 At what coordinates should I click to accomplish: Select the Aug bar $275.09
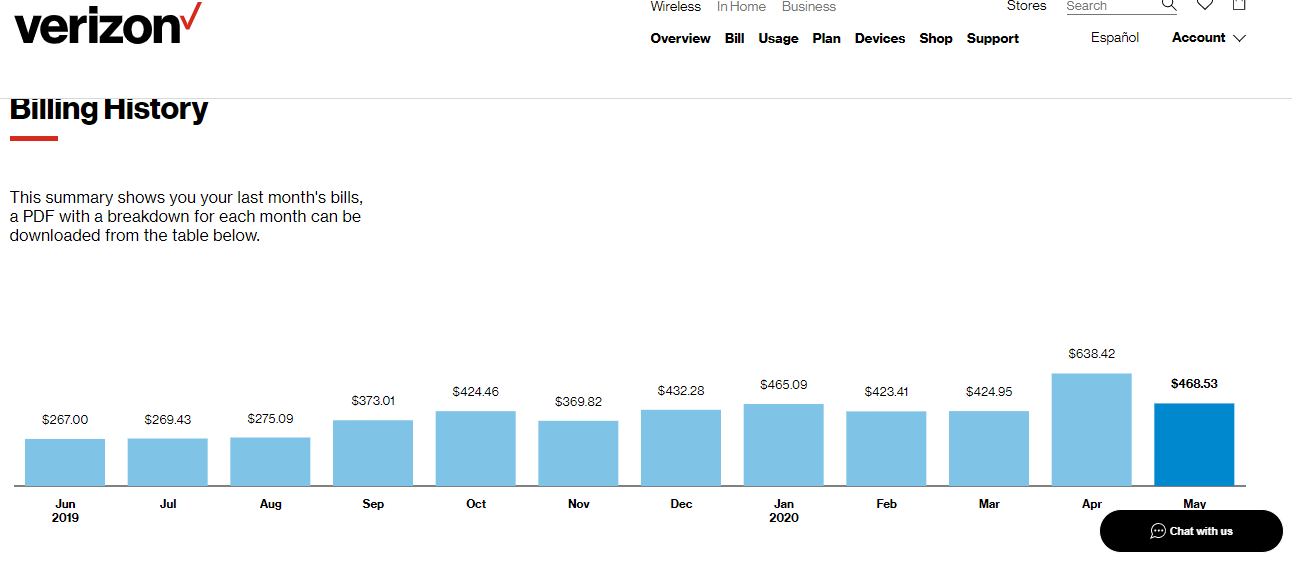point(270,461)
